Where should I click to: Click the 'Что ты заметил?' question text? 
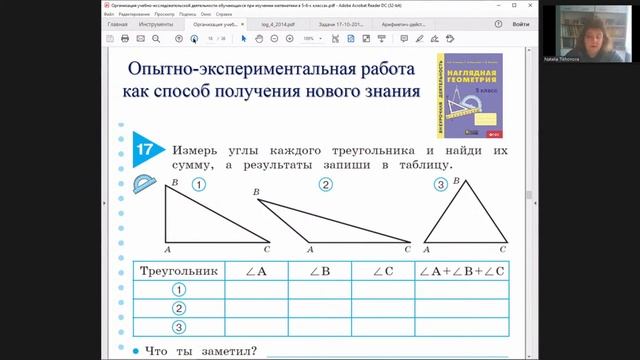[201, 351]
